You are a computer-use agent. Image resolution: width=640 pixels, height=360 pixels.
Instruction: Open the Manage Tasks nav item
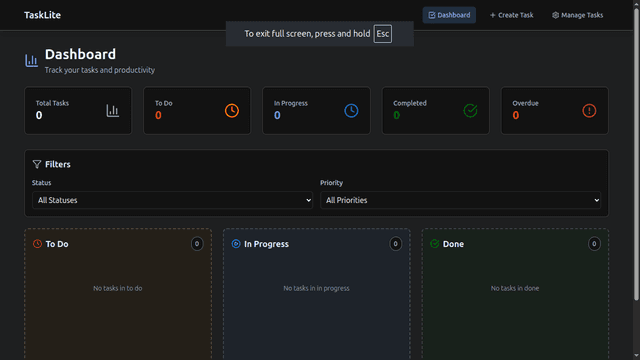(x=578, y=15)
